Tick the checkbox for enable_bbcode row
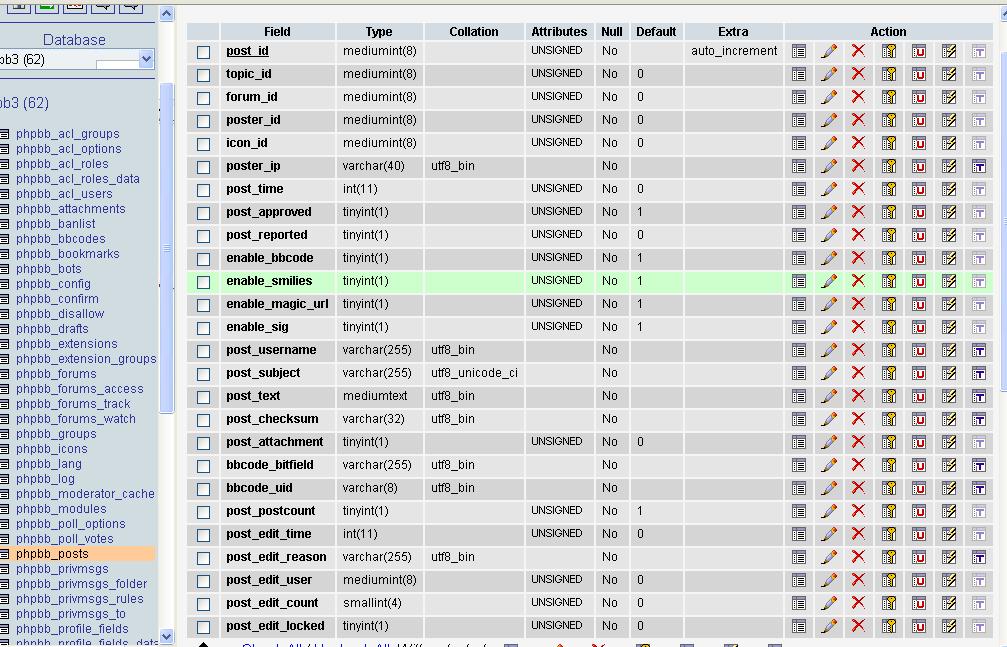 [204, 259]
